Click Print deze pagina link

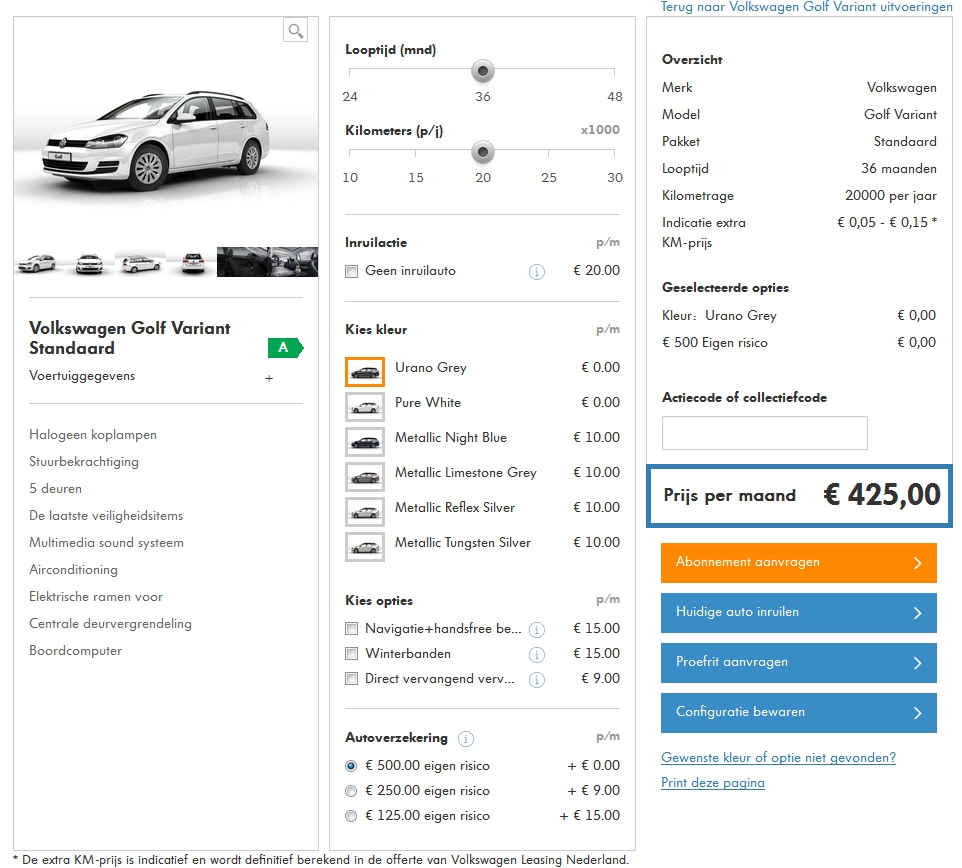tap(713, 783)
